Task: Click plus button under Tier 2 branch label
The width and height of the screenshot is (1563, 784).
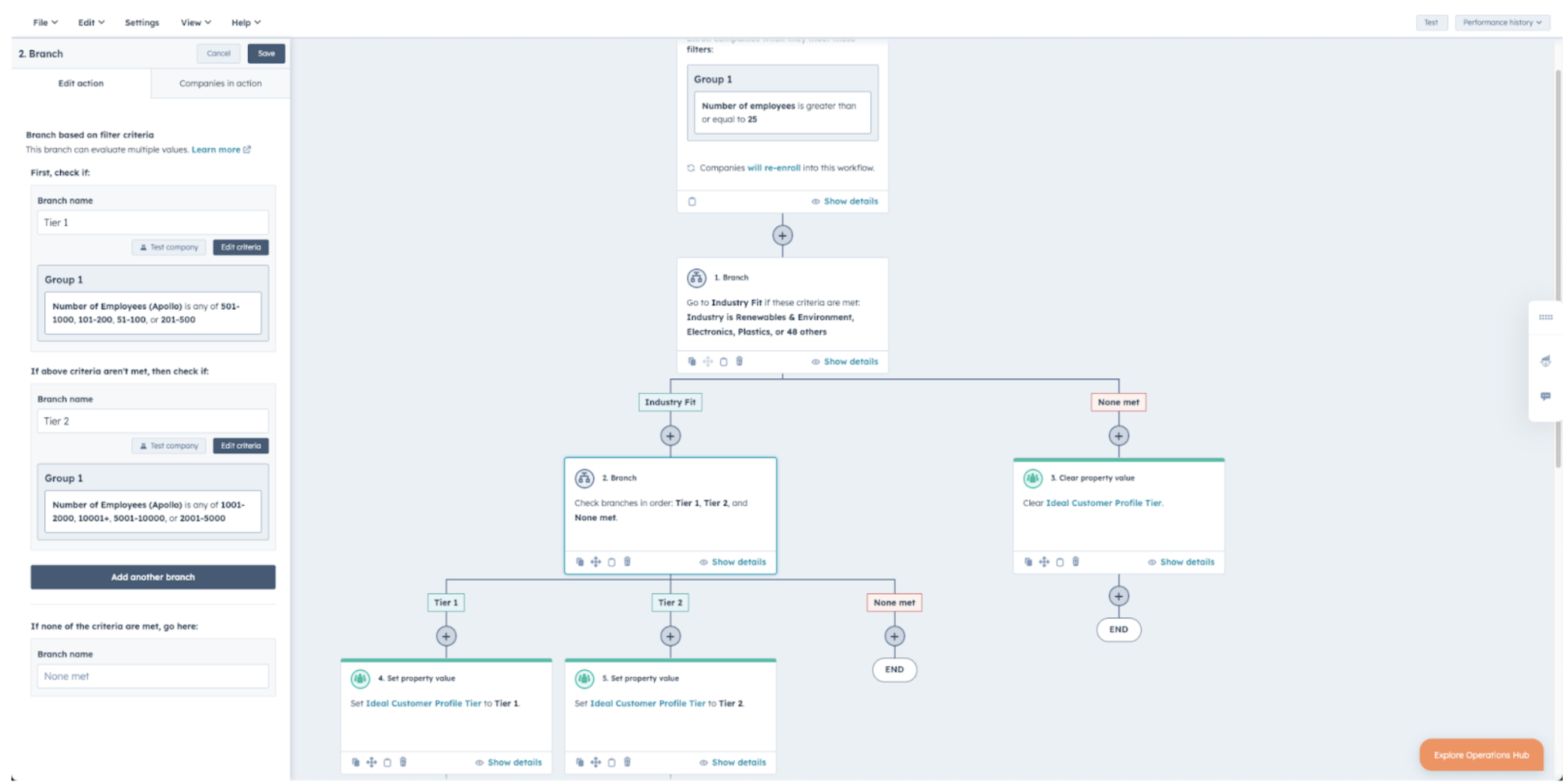Action: pyautogui.click(x=670, y=636)
